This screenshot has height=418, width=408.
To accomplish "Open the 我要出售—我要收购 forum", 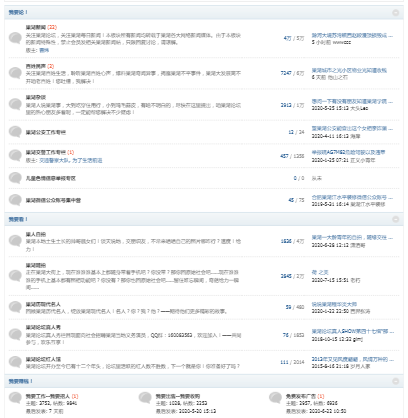I will pyautogui.click(x=178, y=396).
